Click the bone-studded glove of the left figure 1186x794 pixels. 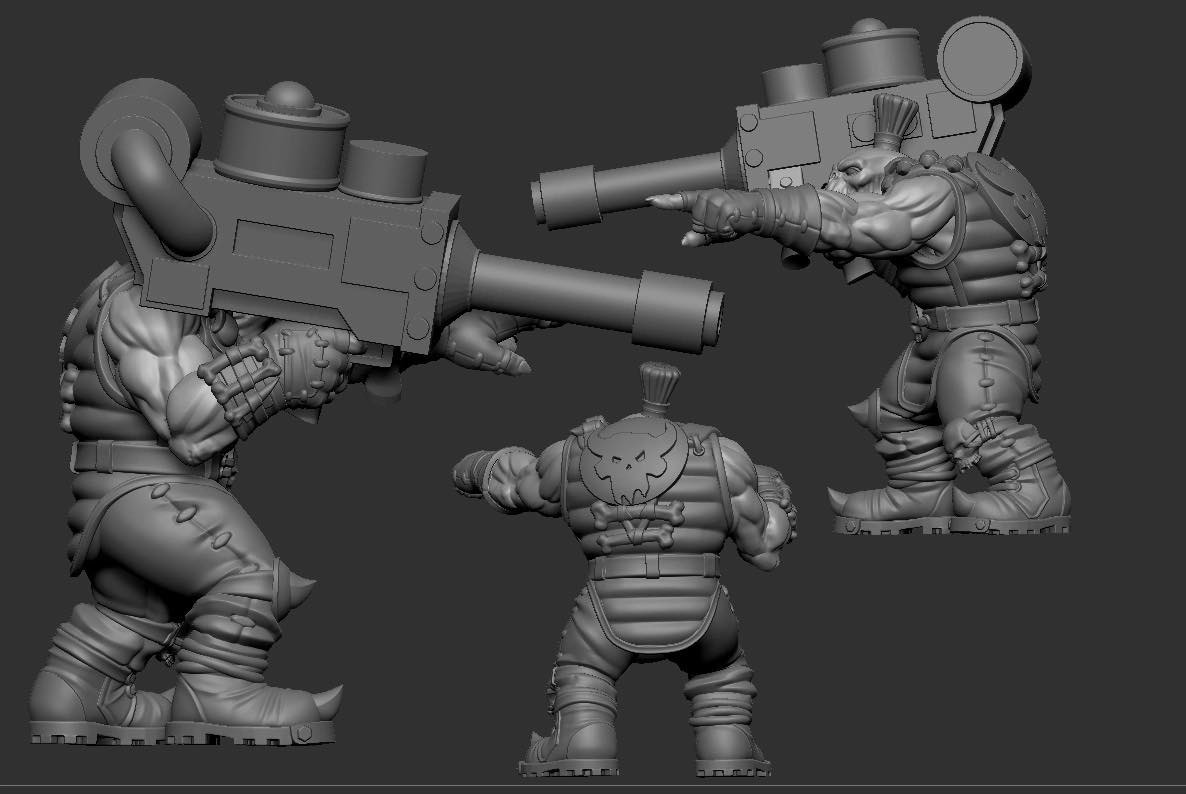point(276,378)
